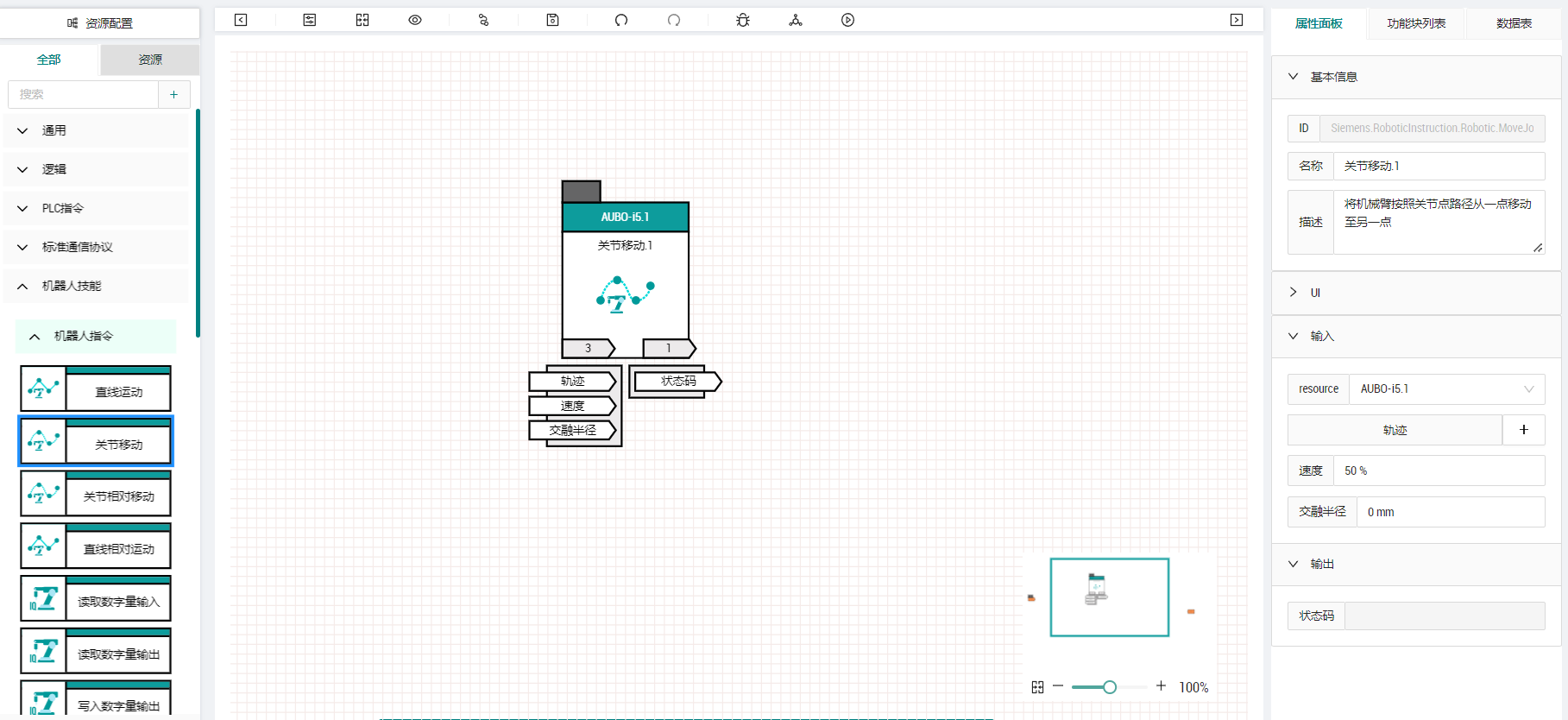Open the 属性面板 tab
This screenshot has height=720, width=1568.
1319,23
